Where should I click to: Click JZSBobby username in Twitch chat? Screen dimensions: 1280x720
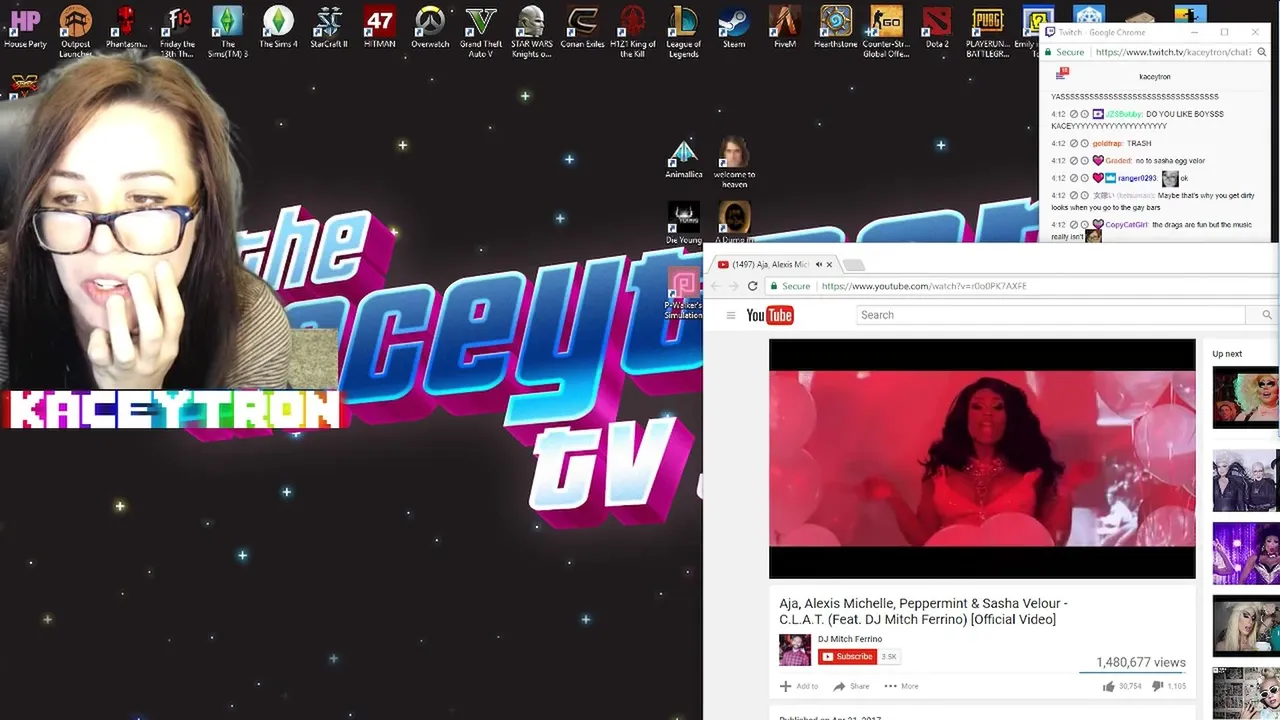(x=1123, y=114)
